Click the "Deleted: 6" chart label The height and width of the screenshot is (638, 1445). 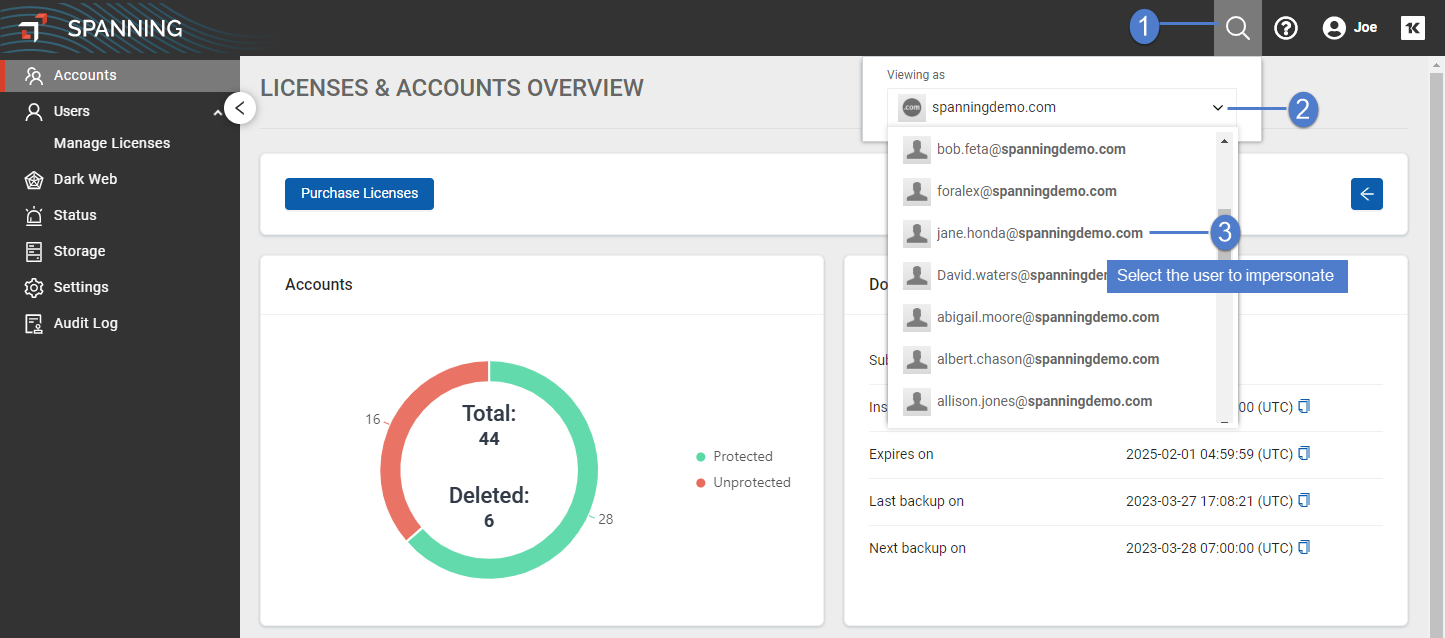(x=489, y=507)
